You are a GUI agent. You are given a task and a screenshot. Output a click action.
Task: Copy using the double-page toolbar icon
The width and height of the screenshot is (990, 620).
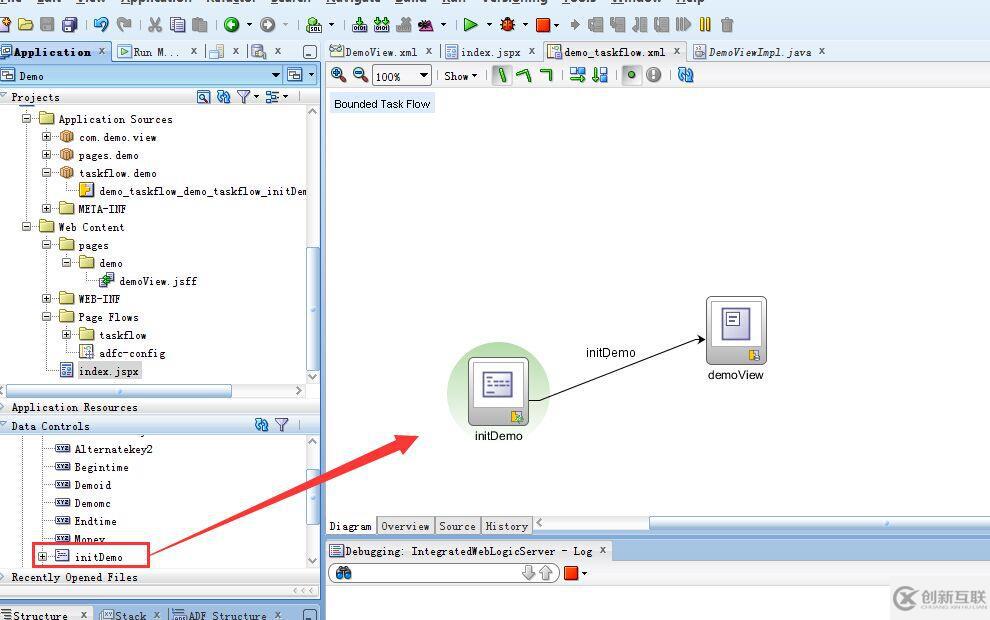click(x=178, y=25)
